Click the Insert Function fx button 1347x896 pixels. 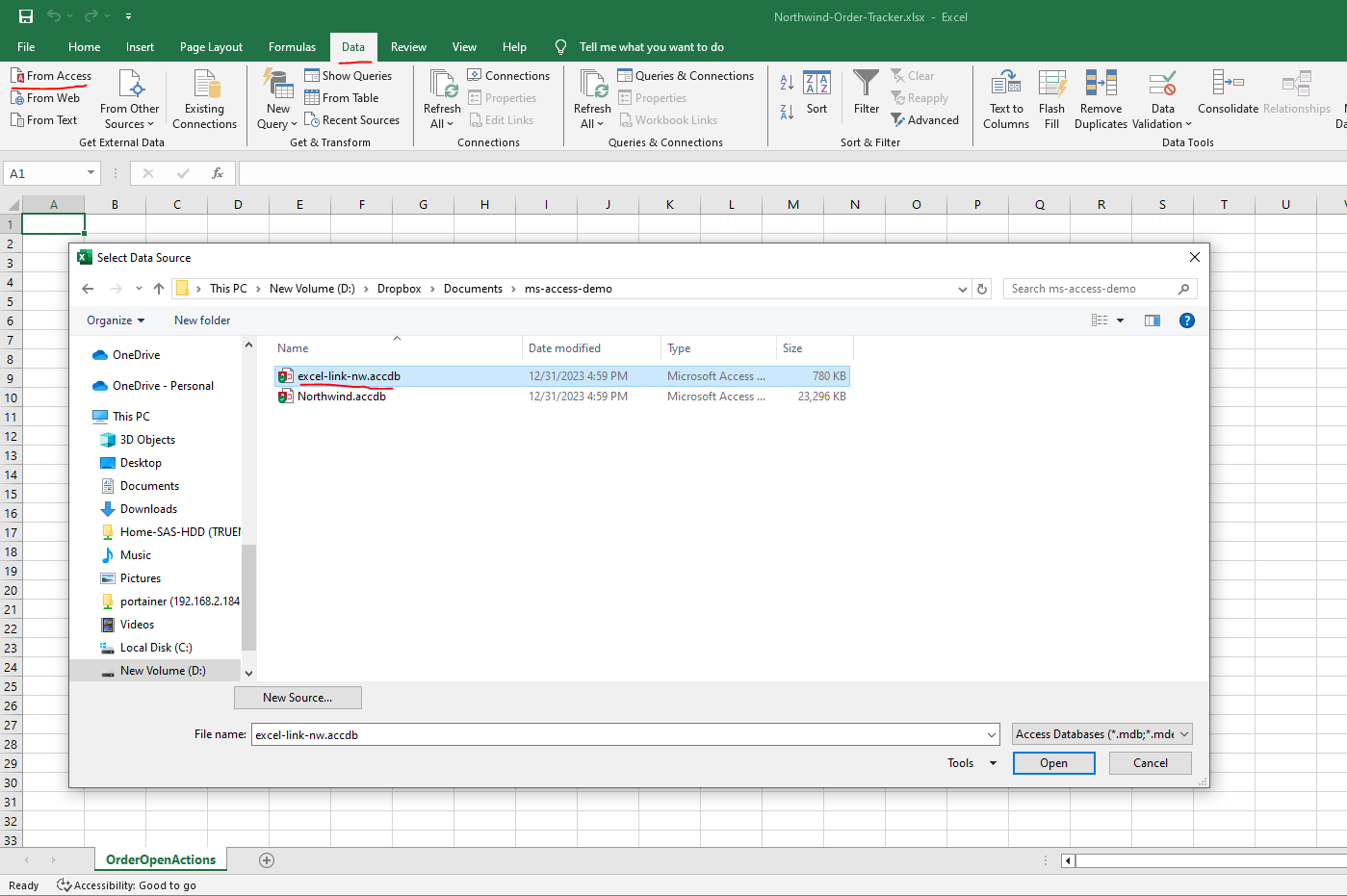[218, 173]
